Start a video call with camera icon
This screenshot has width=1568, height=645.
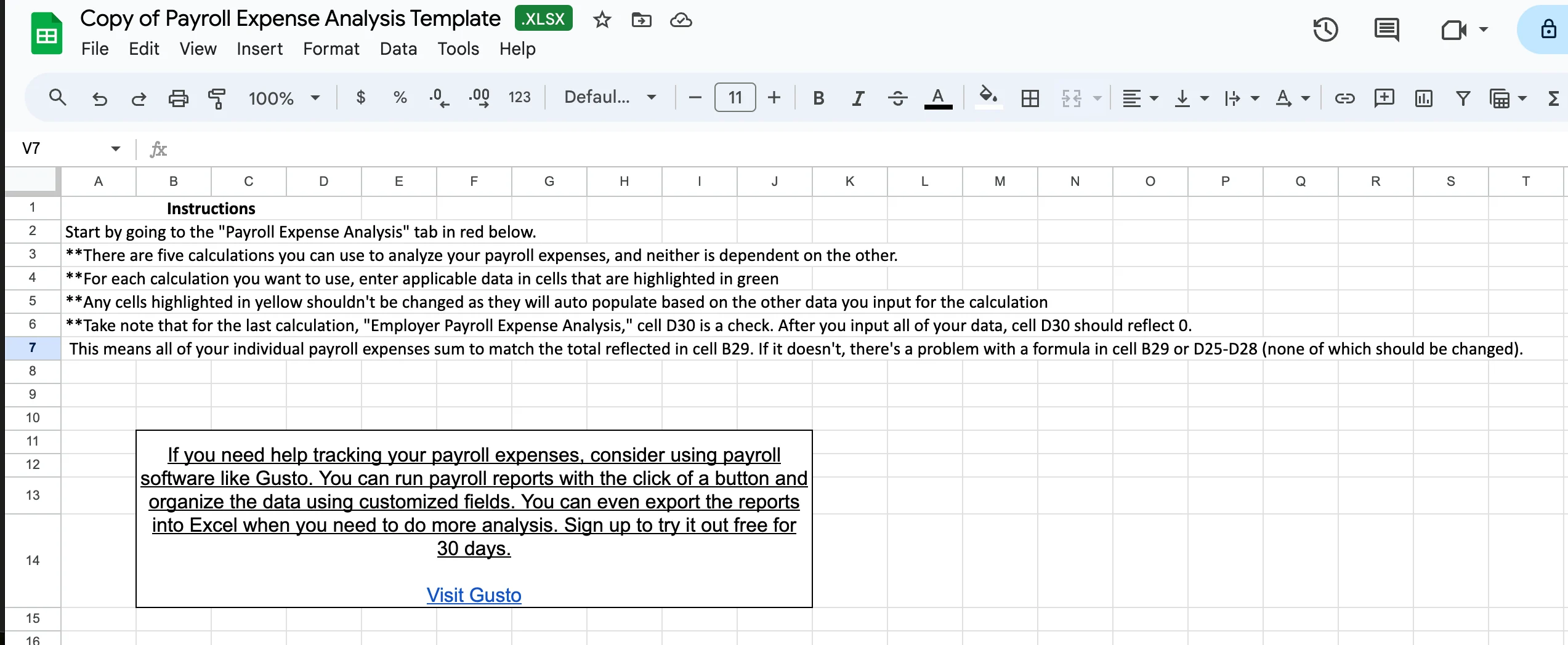tap(1453, 30)
